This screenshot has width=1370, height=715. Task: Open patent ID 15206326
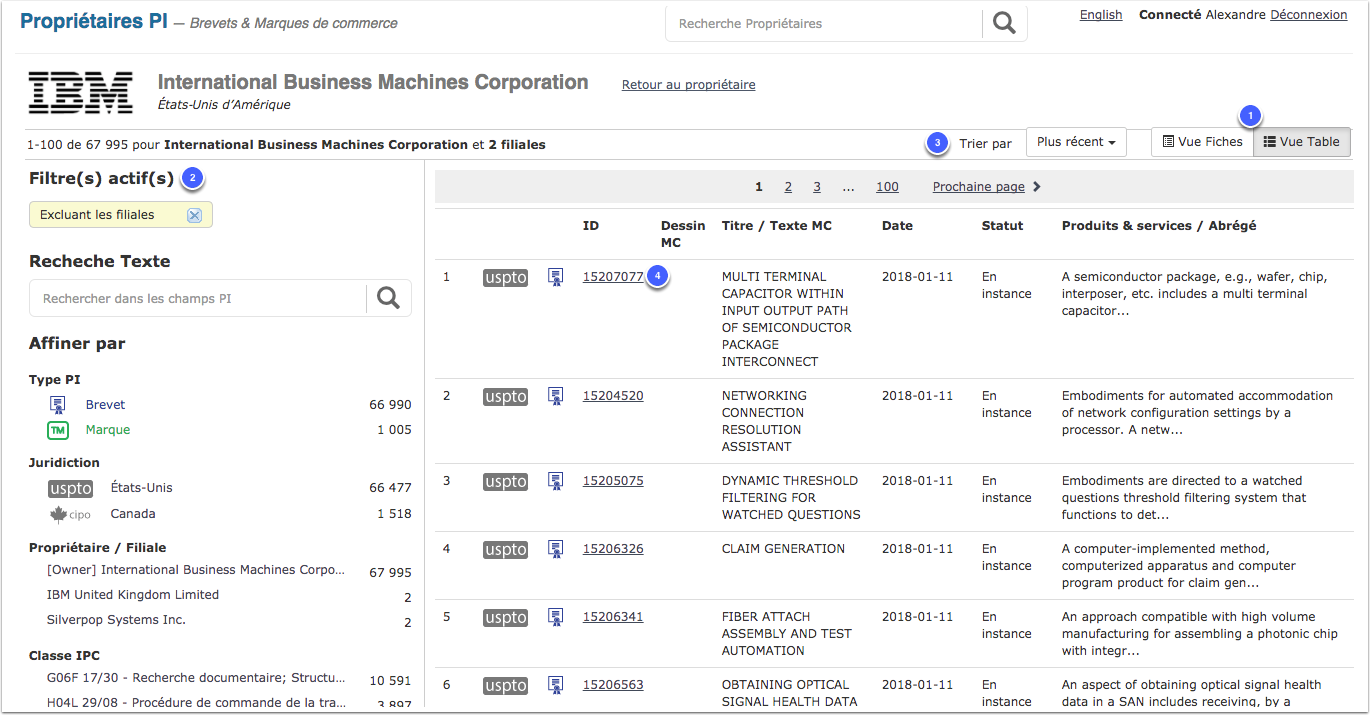(x=613, y=549)
